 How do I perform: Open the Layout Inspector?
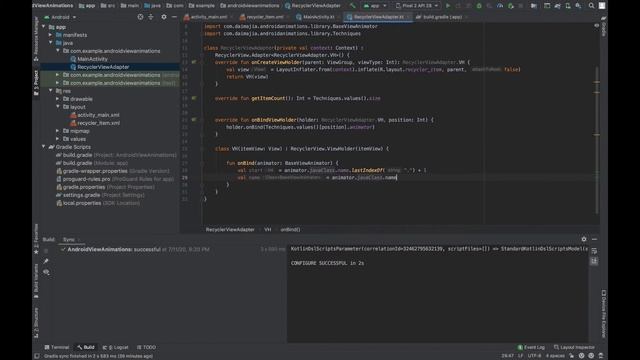pyautogui.click(x=574, y=347)
